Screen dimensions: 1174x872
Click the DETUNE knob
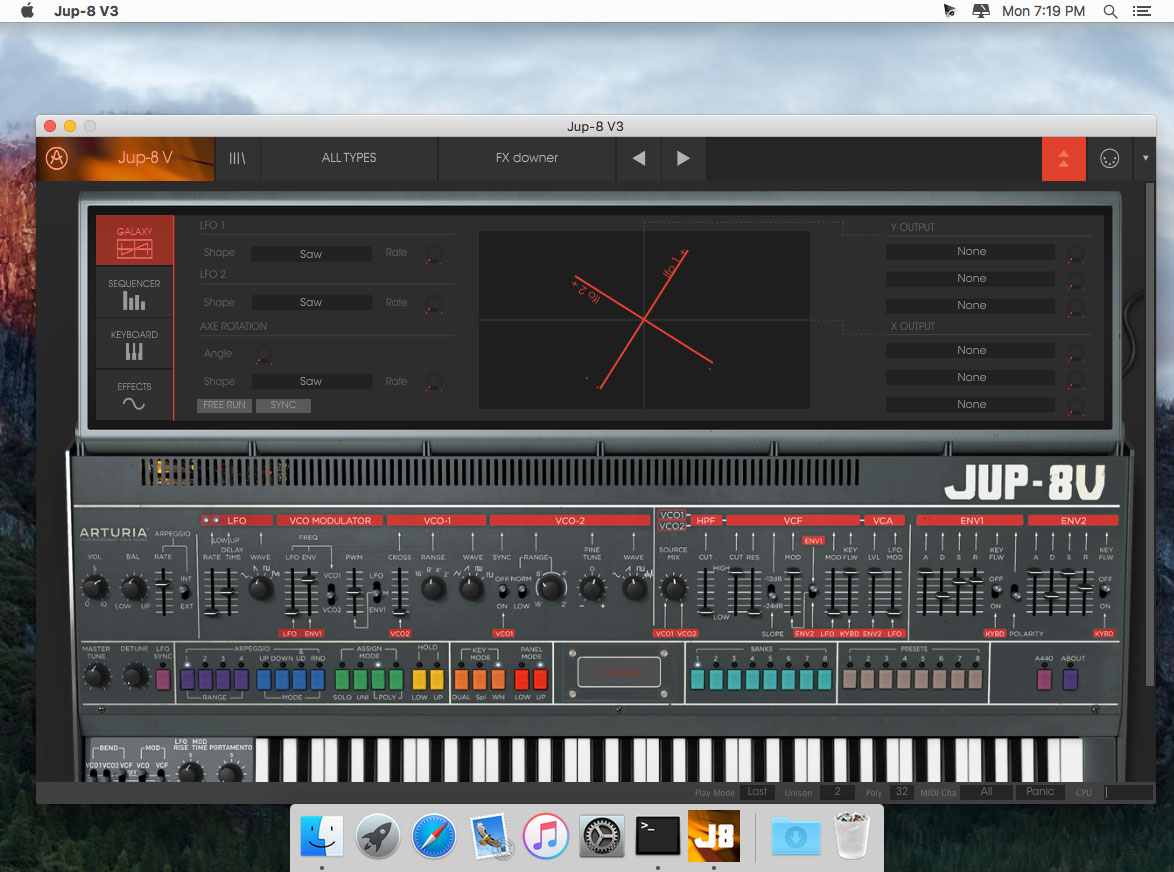134,677
